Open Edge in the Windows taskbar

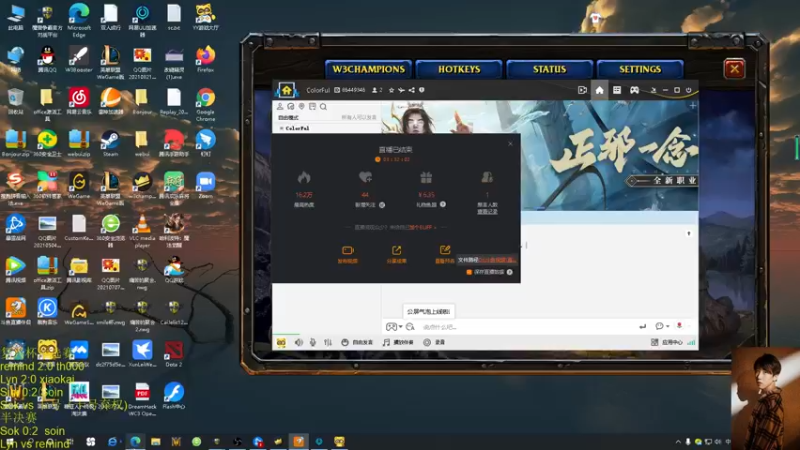click(135, 442)
